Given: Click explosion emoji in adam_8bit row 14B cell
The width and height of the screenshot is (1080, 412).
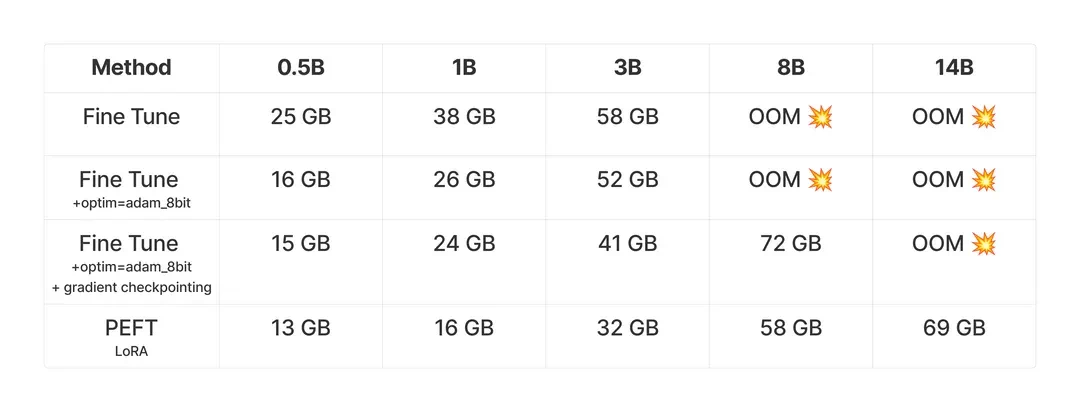Looking at the screenshot, I should [984, 181].
